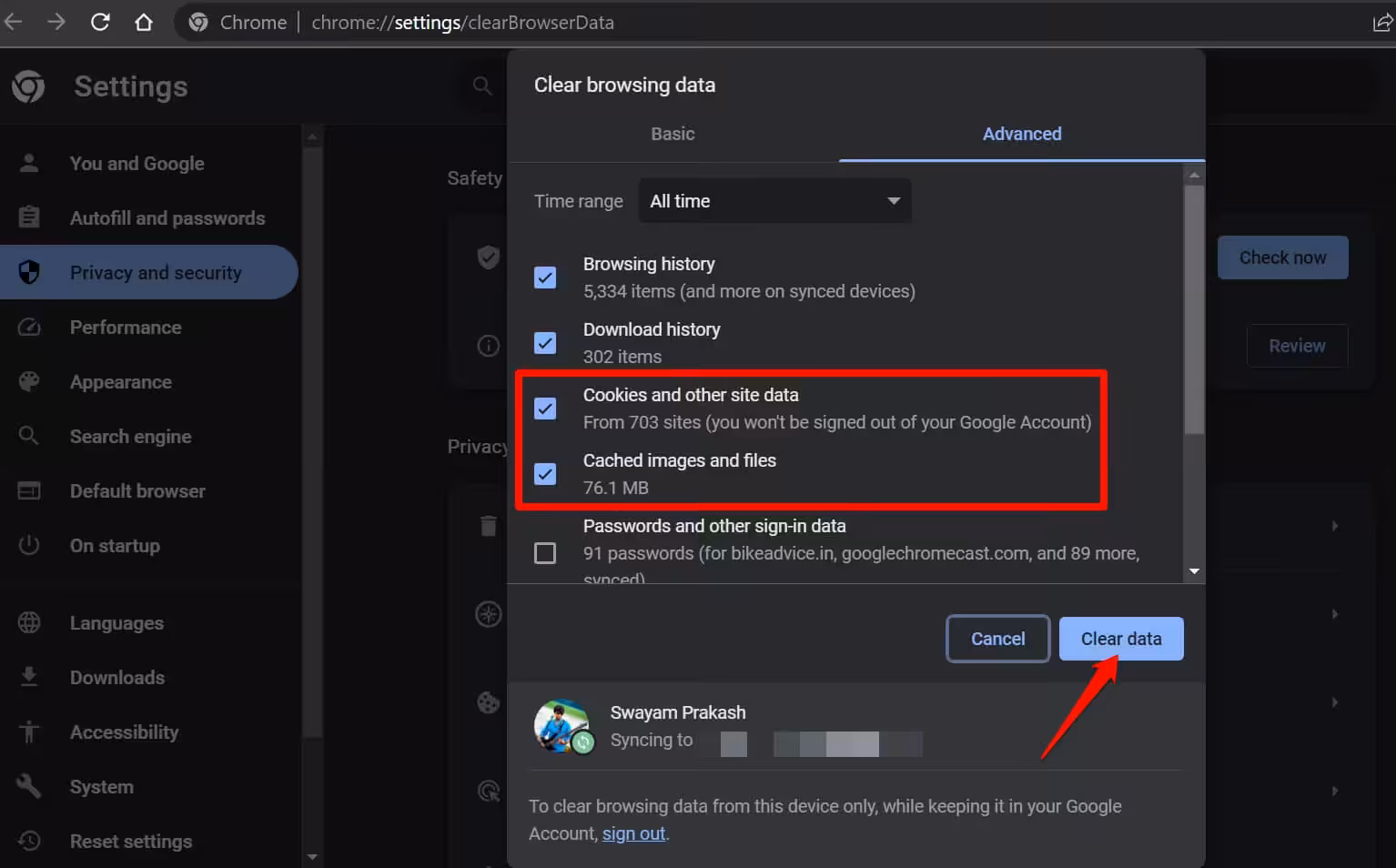
Task: Click the Default browser window icon
Action: [x=29, y=490]
